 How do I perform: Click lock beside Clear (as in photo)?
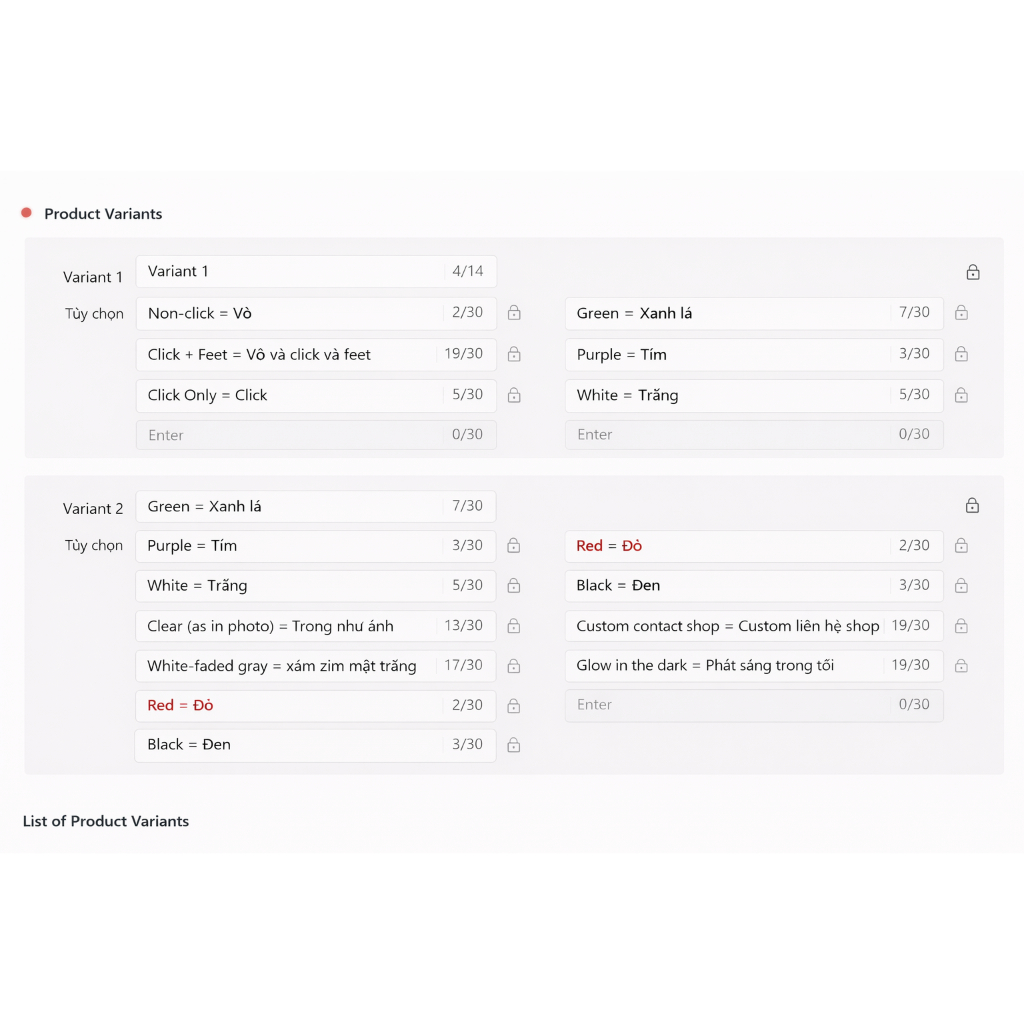tap(514, 626)
